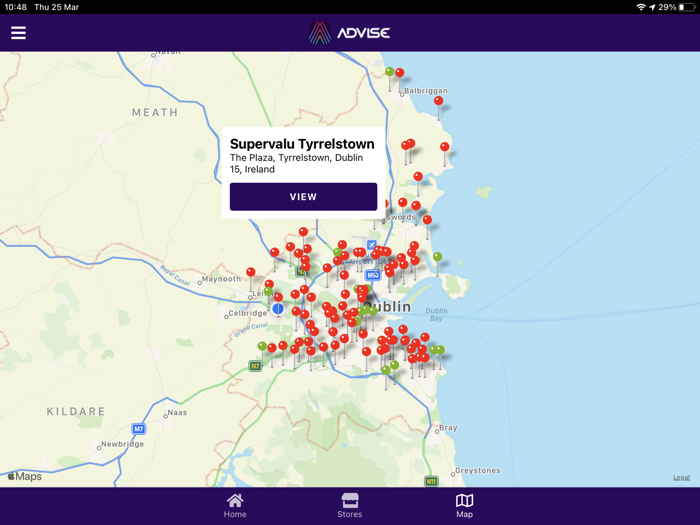The width and height of the screenshot is (700, 525).
Task: Tap the Supervalu Tyrrelstown store title
Action: point(302,144)
